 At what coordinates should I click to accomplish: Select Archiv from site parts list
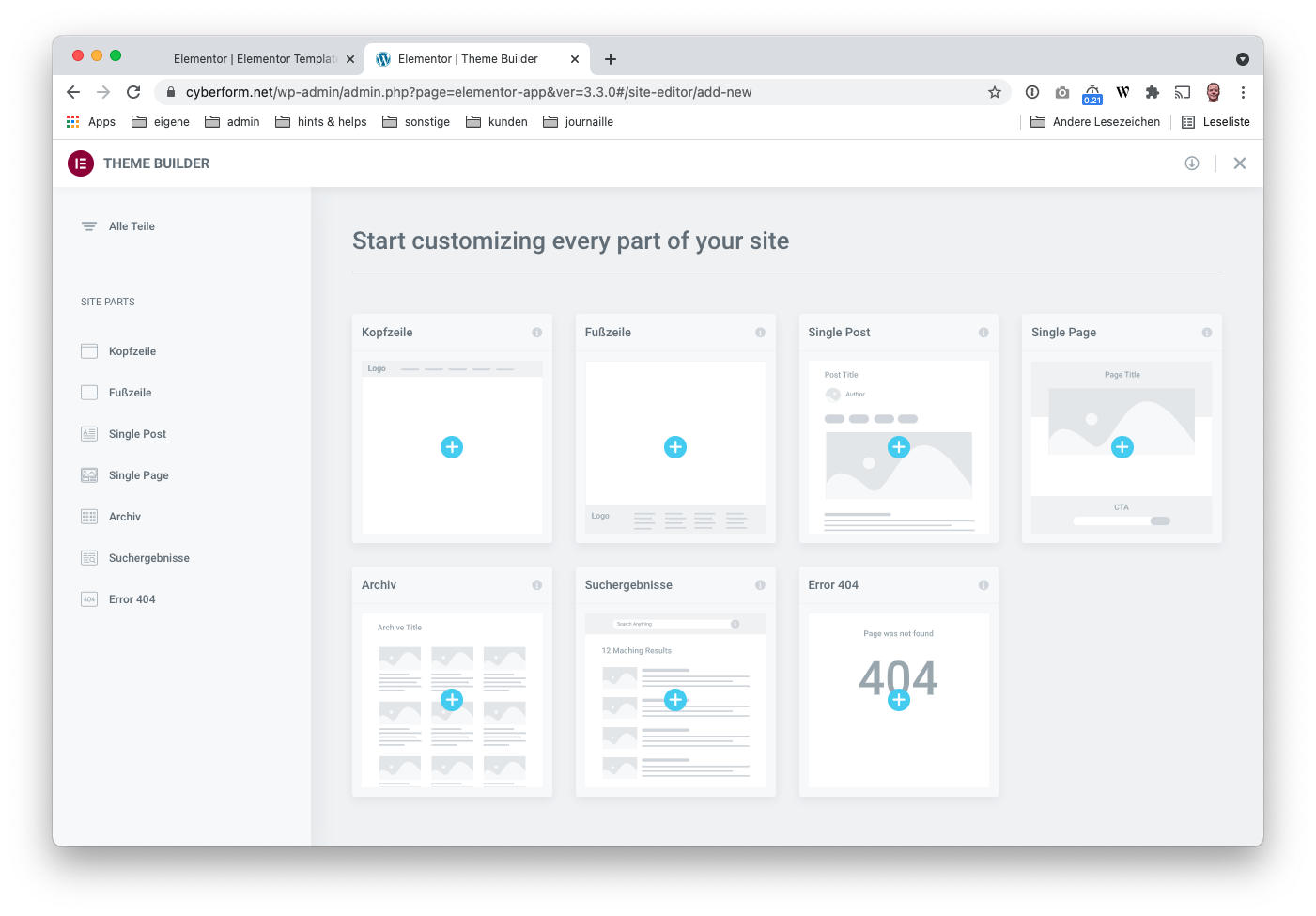point(124,517)
